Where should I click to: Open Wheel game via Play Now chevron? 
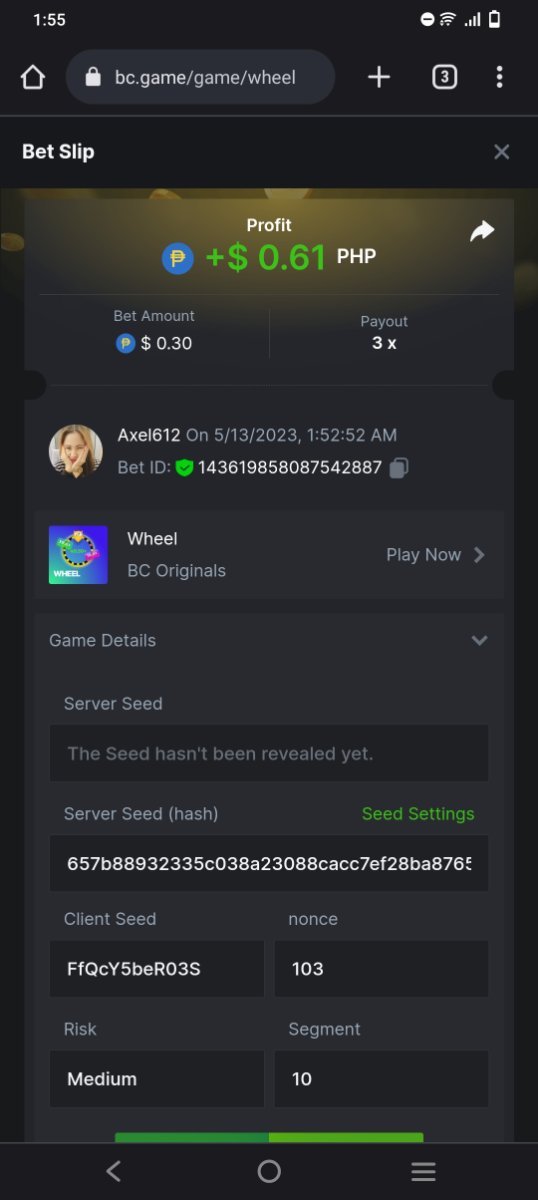(x=480, y=555)
